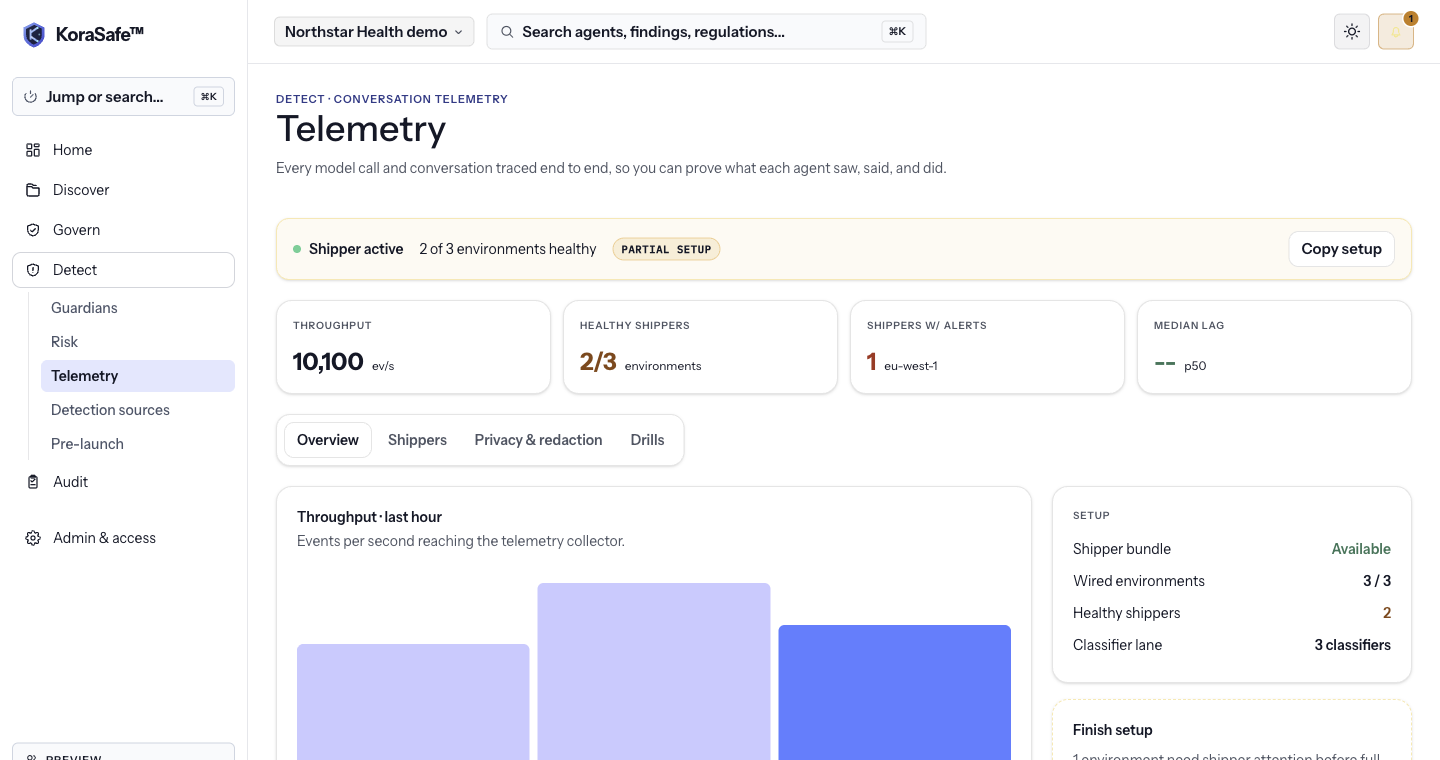Click the Govern shield-check icon
The image size is (1440, 760).
click(33, 230)
